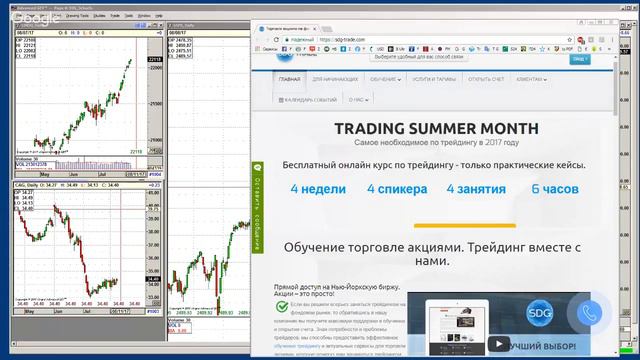Open Window menu in charting app
This screenshot has height=360, width=640.
pyautogui.click(x=144, y=16)
